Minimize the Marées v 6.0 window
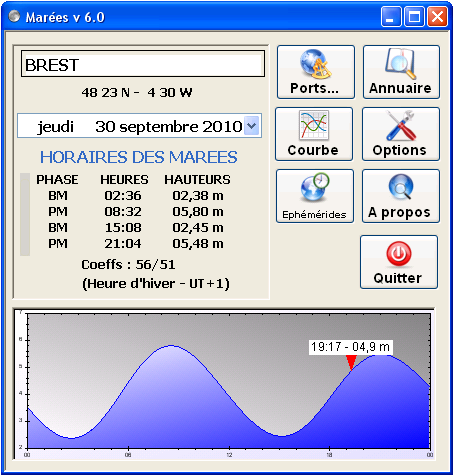Image resolution: width=454 pixels, height=475 pixels. point(391,16)
